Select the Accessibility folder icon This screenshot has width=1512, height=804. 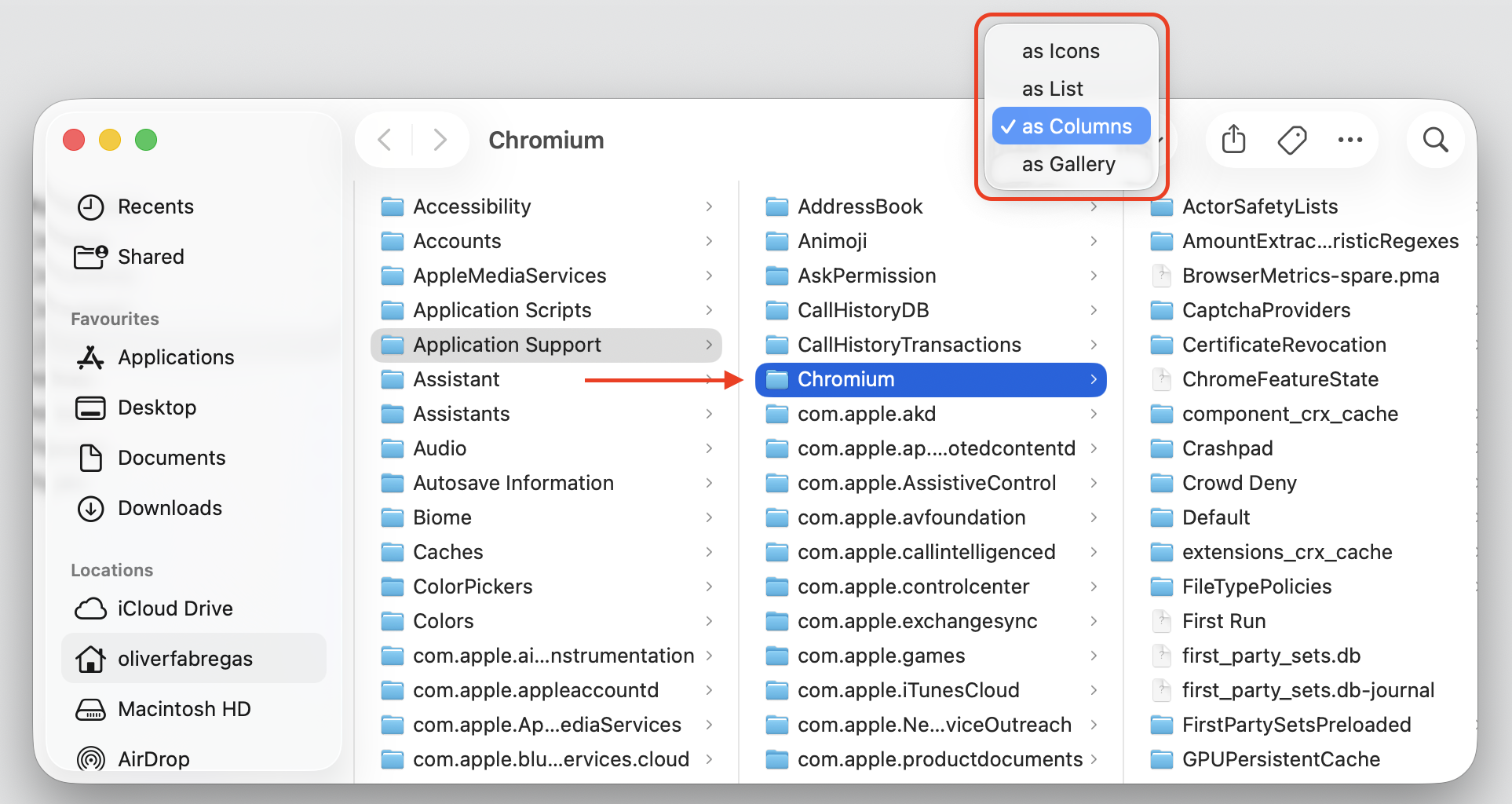(392, 206)
